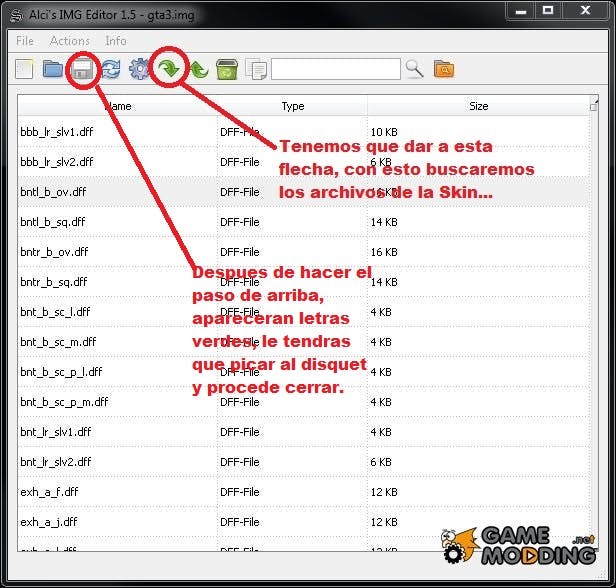
Task: Select the file bbb_lr_slv2.dff
Action: tap(57, 162)
